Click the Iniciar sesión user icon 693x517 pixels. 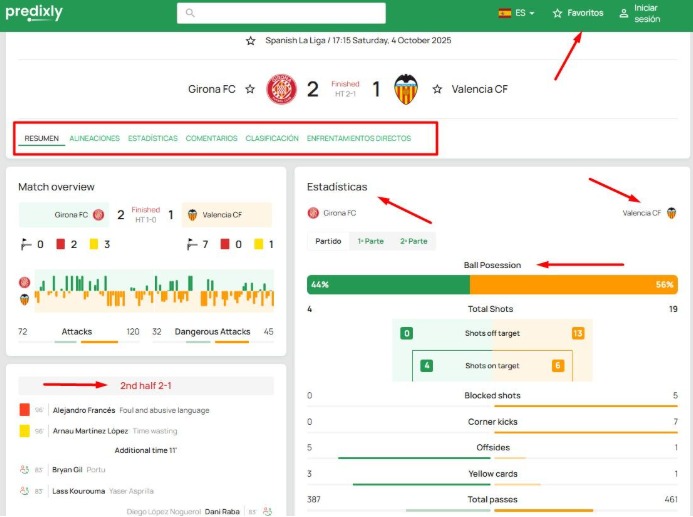click(x=623, y=13)
